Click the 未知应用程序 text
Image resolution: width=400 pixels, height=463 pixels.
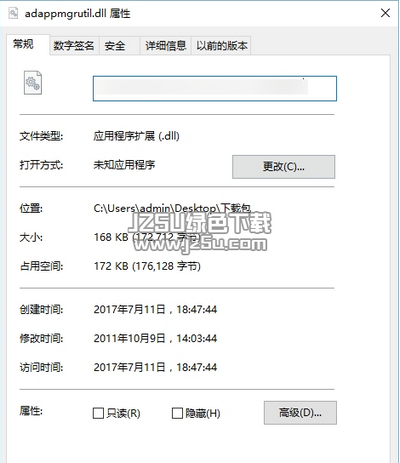[x=124, y=165]
